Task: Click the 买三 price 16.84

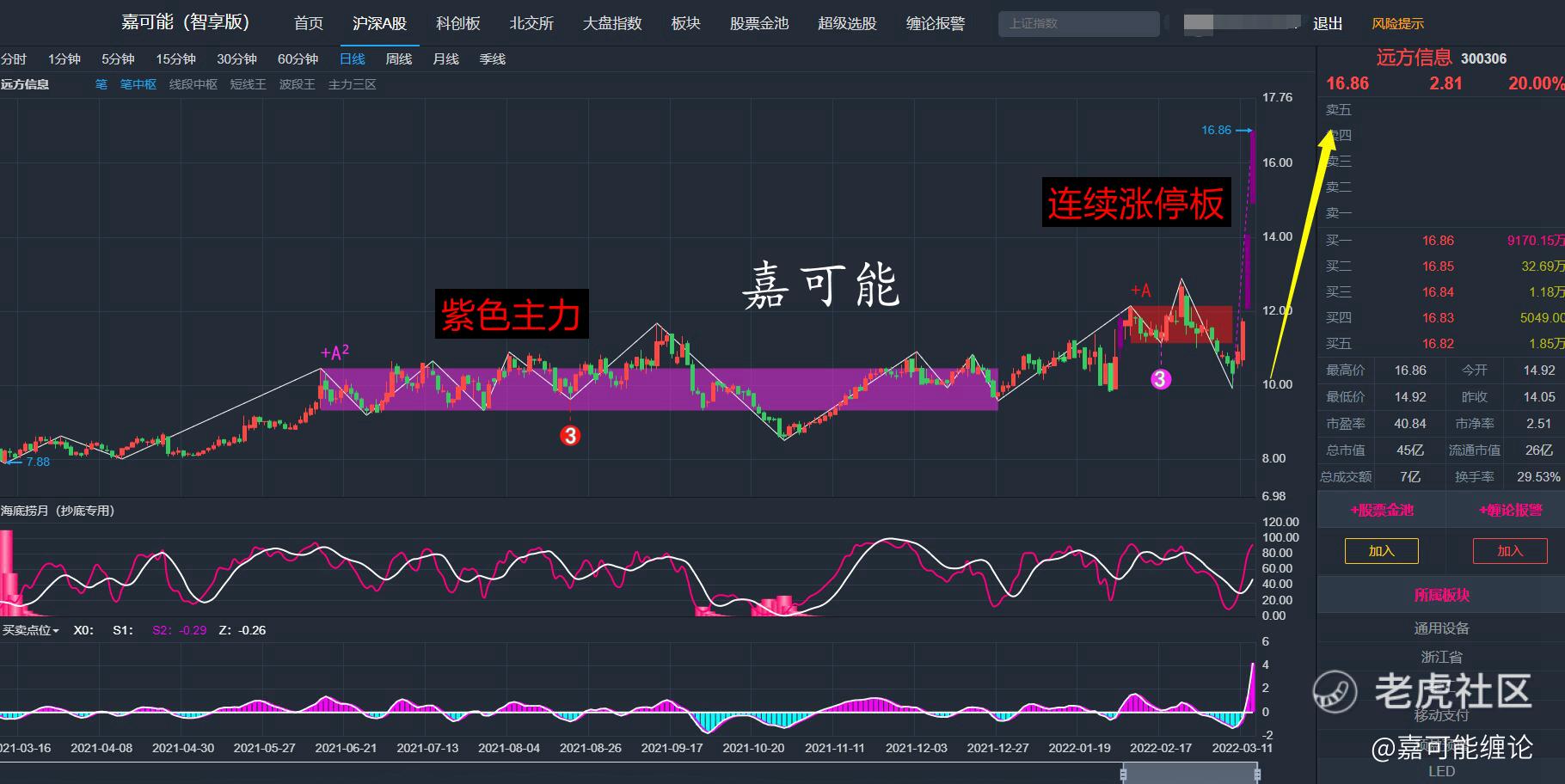Action: 1438,292
